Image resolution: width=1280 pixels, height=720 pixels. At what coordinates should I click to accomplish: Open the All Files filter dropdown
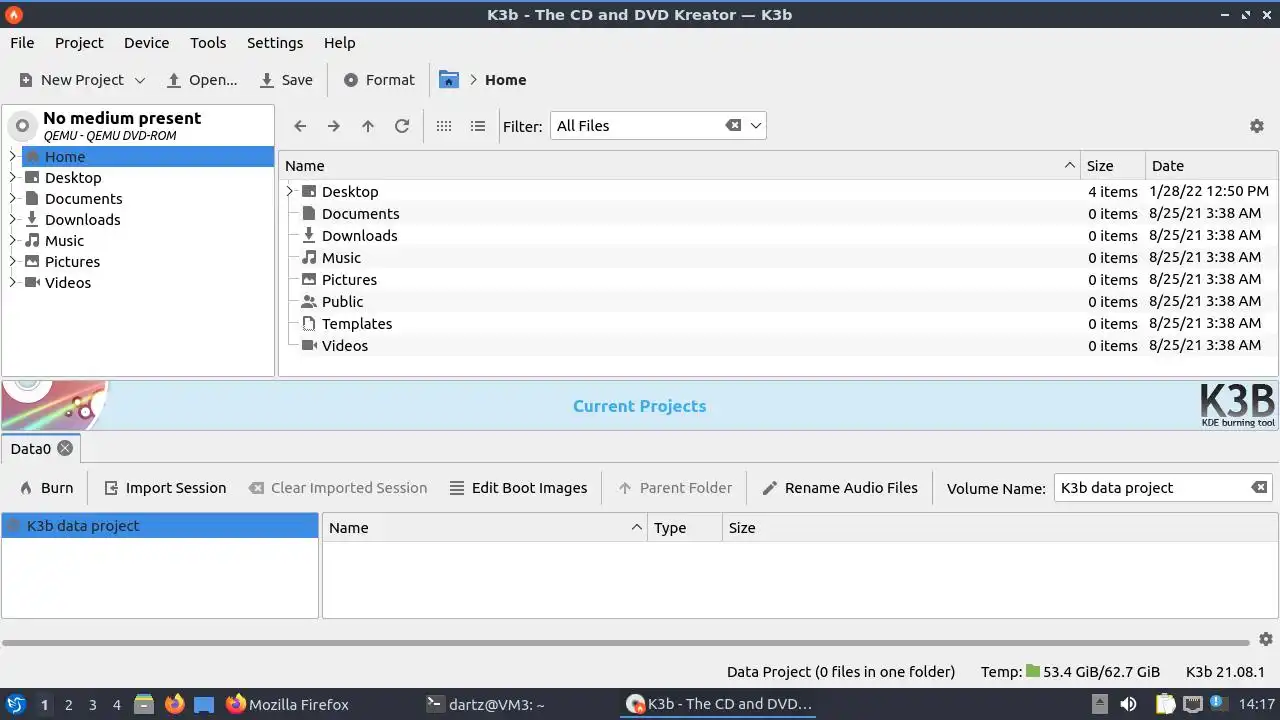pos(756,126)
